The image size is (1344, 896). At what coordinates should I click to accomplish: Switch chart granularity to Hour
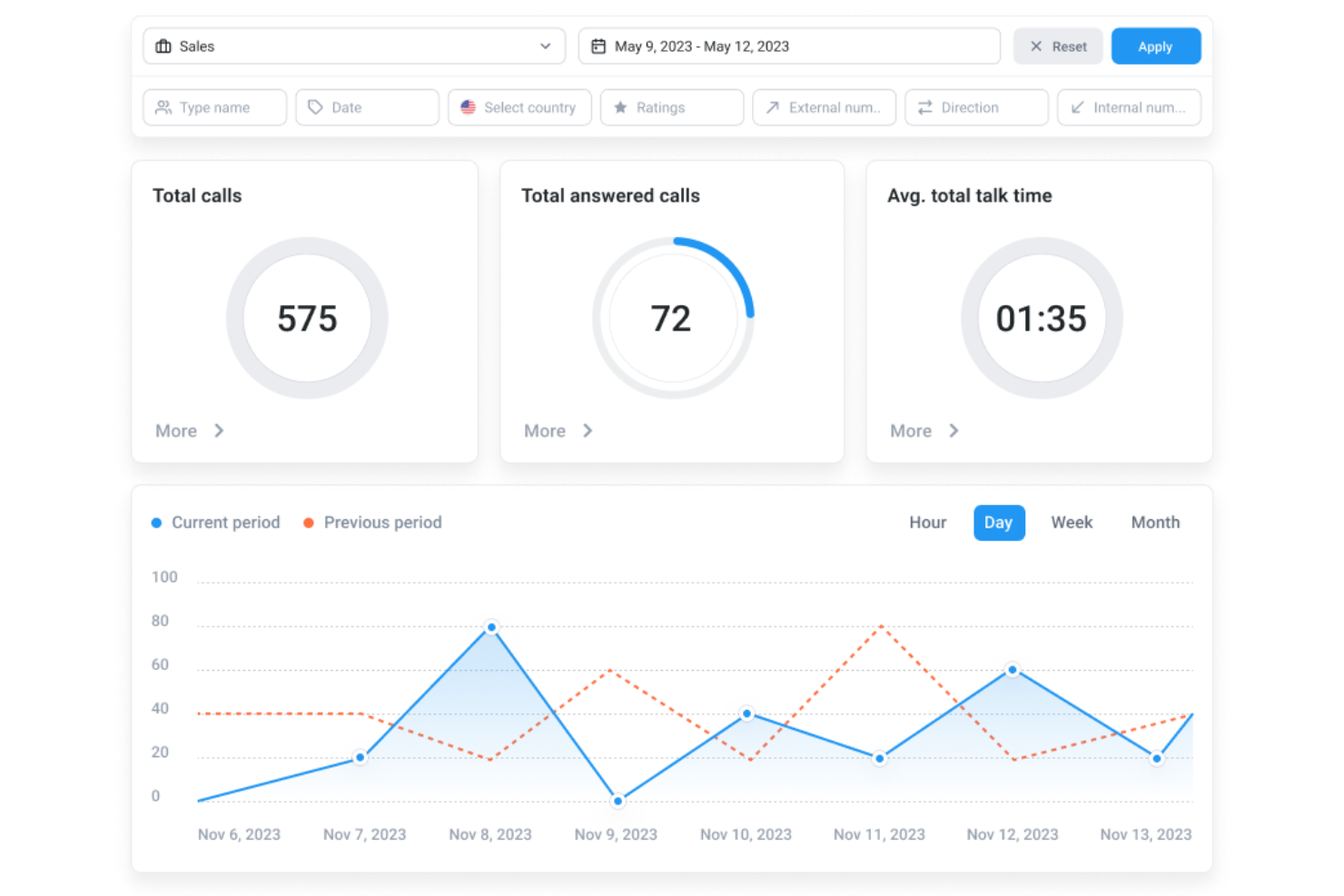click(927, 522)
